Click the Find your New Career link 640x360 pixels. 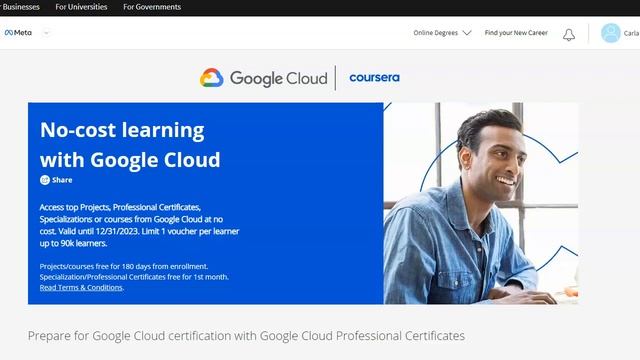[516, 33]
